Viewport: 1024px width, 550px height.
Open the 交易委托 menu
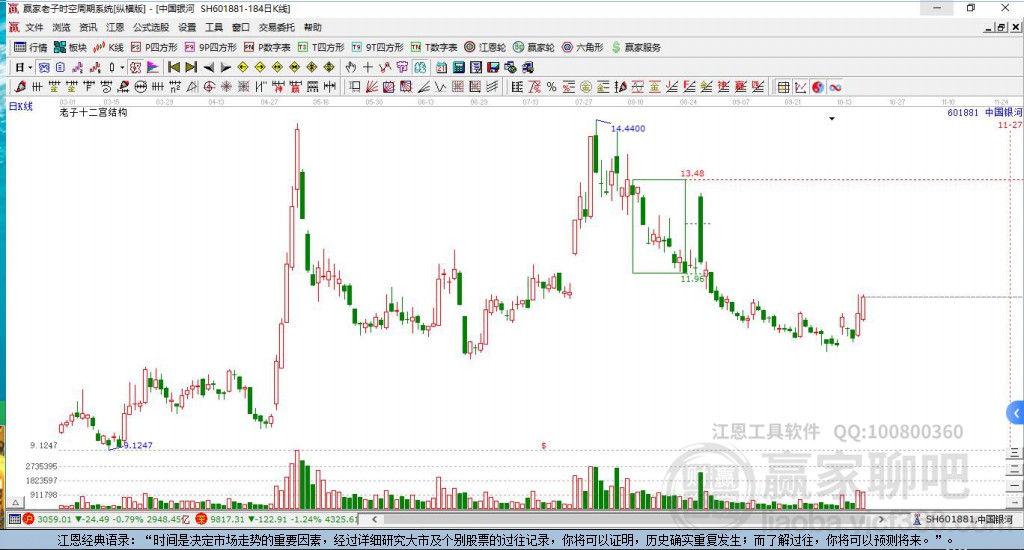[x=276, y=27]
